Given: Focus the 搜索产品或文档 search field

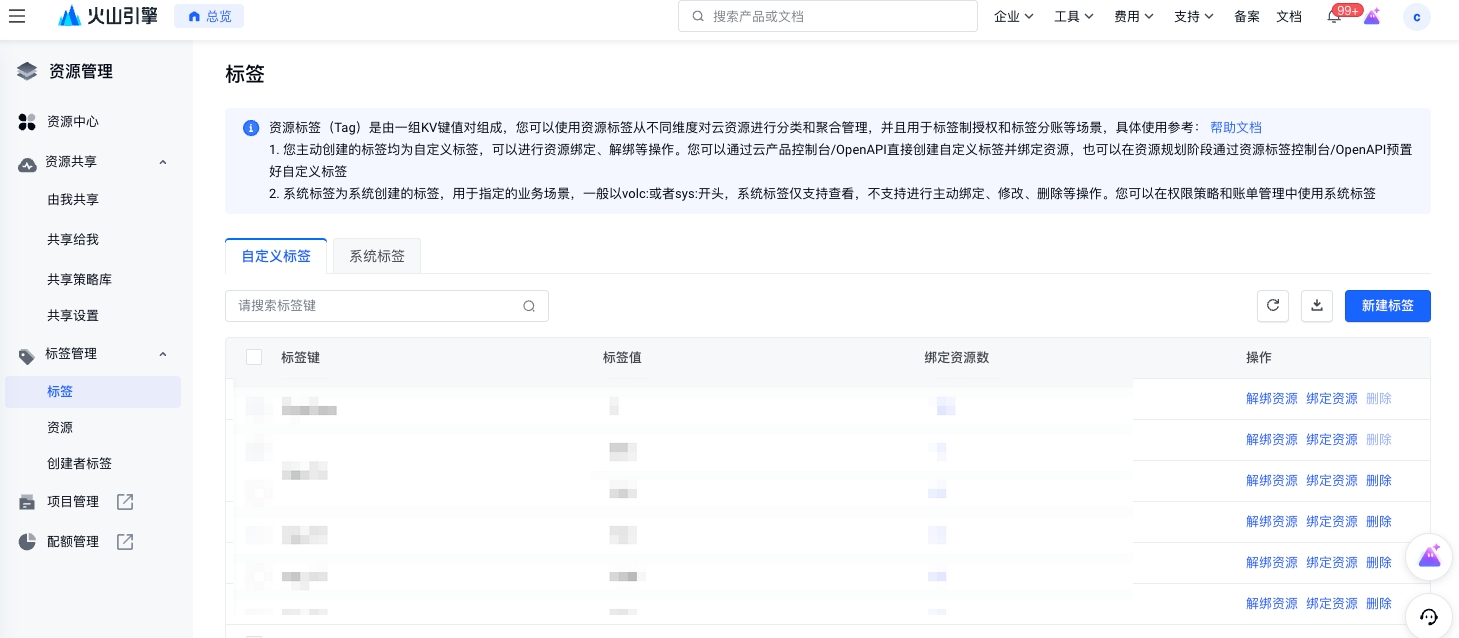Looking at the screenshot, I should click(828, 16).
